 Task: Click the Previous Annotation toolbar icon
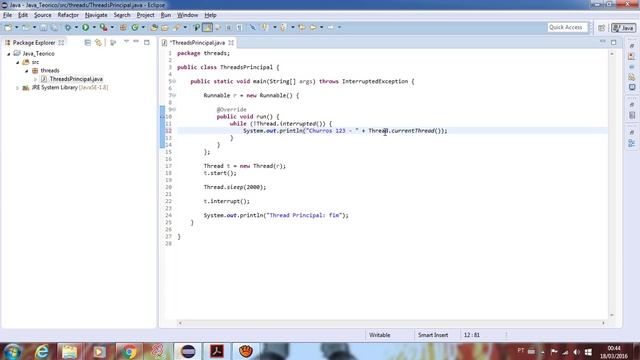283,27
